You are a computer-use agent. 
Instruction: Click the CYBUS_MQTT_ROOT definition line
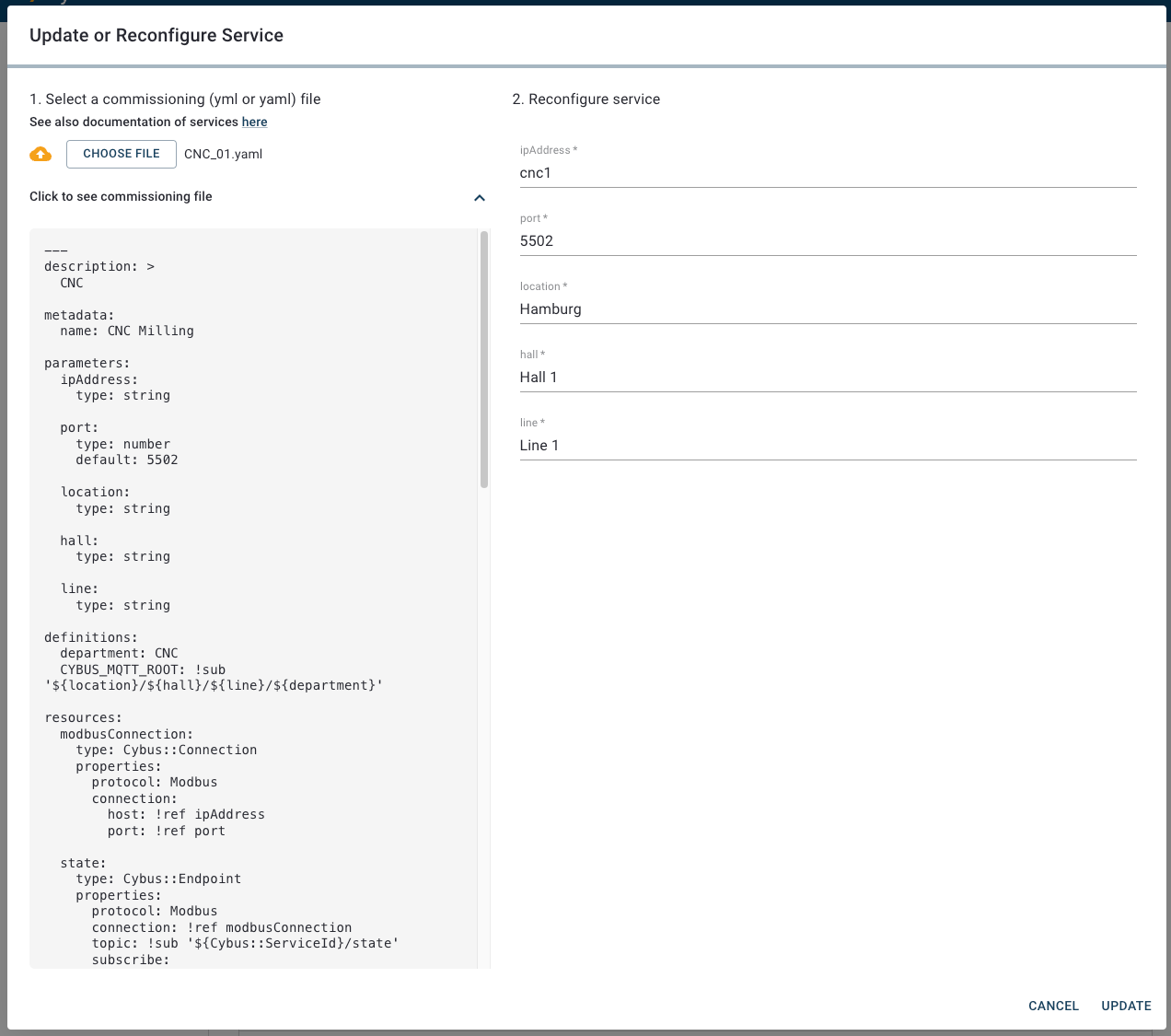(x=143, y=669)
